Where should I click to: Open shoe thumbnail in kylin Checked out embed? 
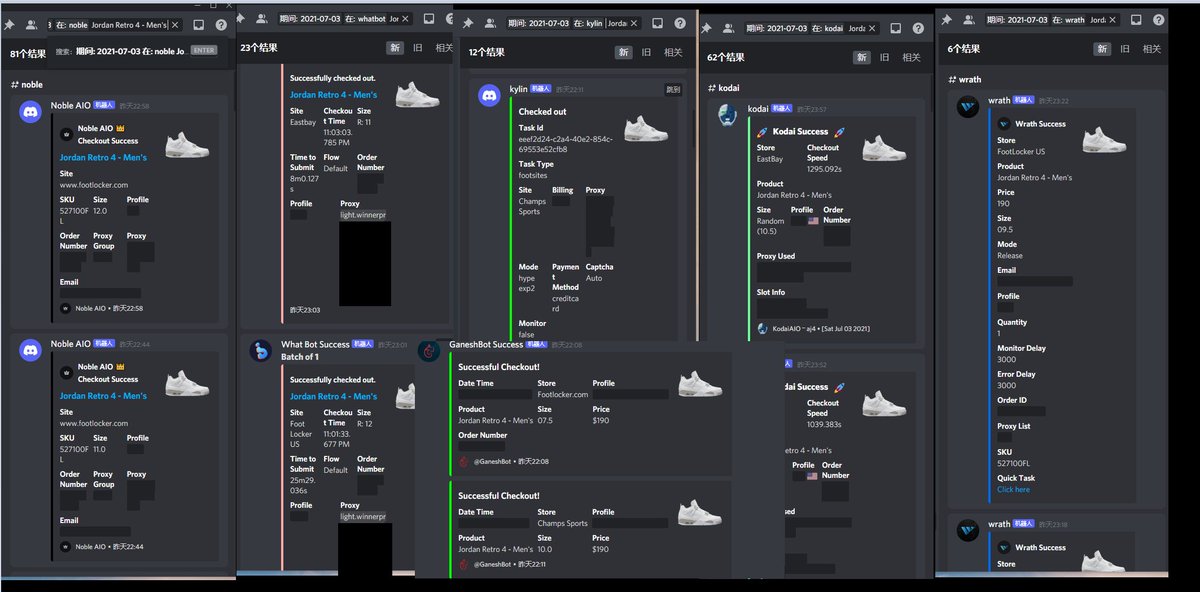(x=646, y=128)
